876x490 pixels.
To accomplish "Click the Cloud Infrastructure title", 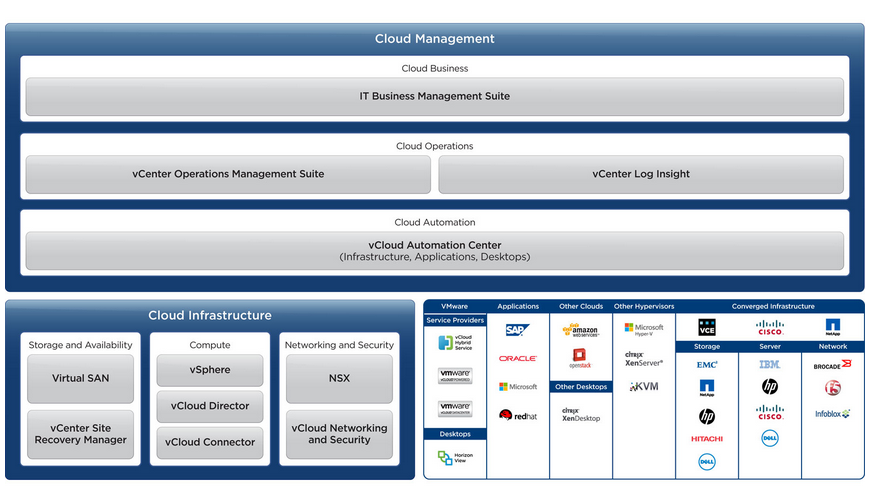I will point(210,316).
